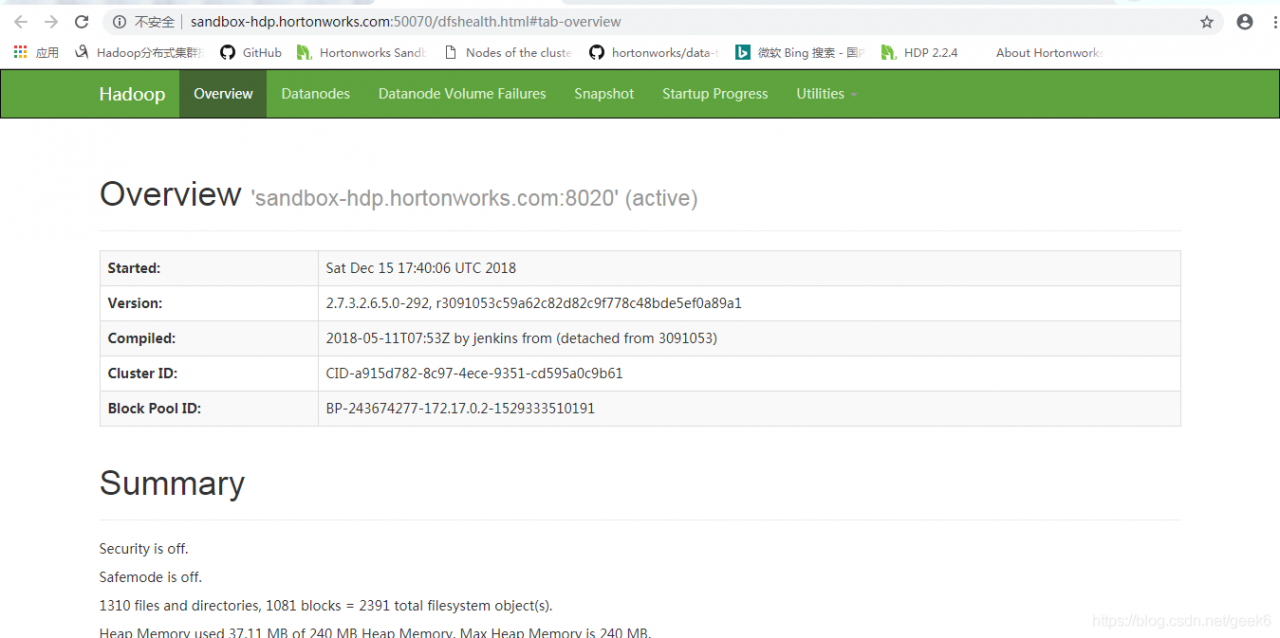Open the GitHub bookmark
Image resolution: width=1280 pixels, height=638 pixels.
251,53
